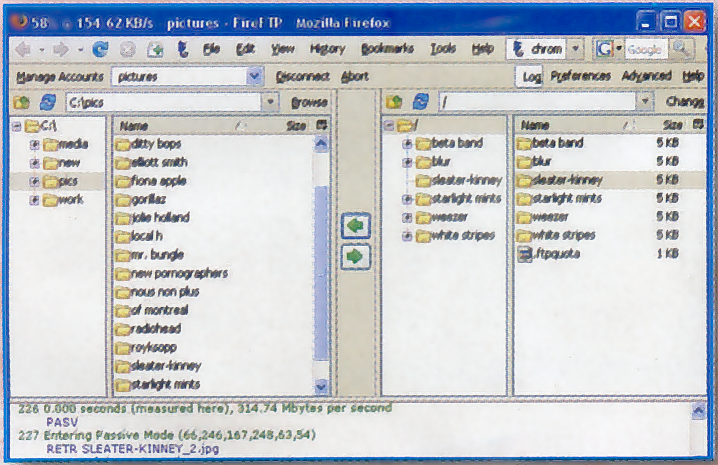Viewport: 718px width, 465px height.
Task: Abort the current transfer
Action: [x=354, y=77]
